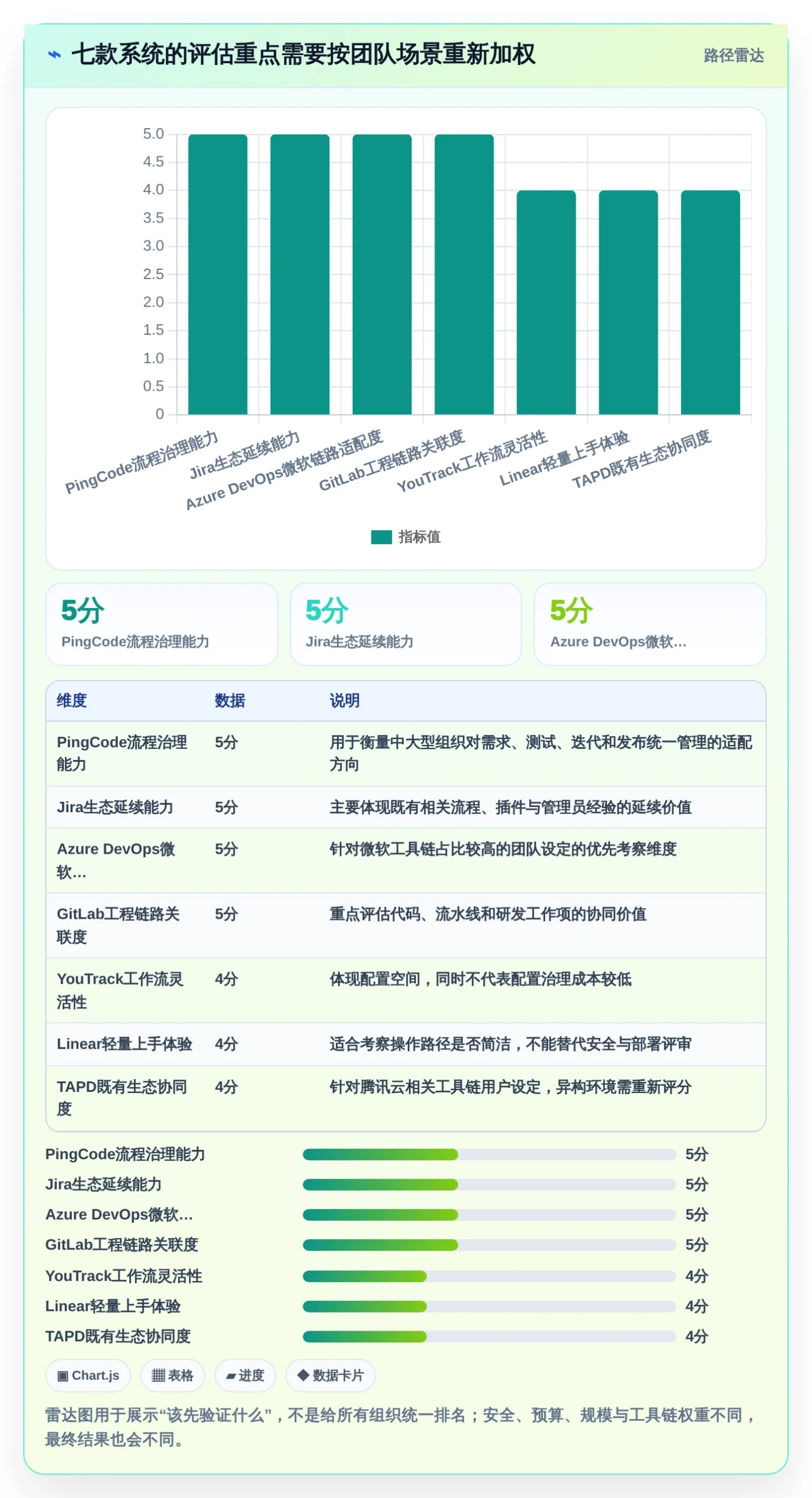The width and height of the screenshot is (812, 1498).
Task: Click the Jira生态延续能力 bar in the chart
Action: (x=300, y=274)
